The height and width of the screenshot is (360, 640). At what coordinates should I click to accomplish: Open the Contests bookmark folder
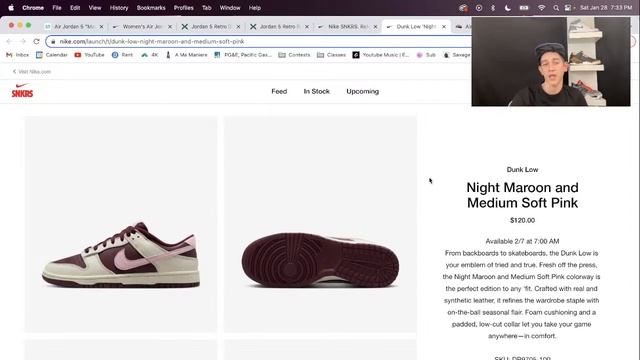[294, 55]
